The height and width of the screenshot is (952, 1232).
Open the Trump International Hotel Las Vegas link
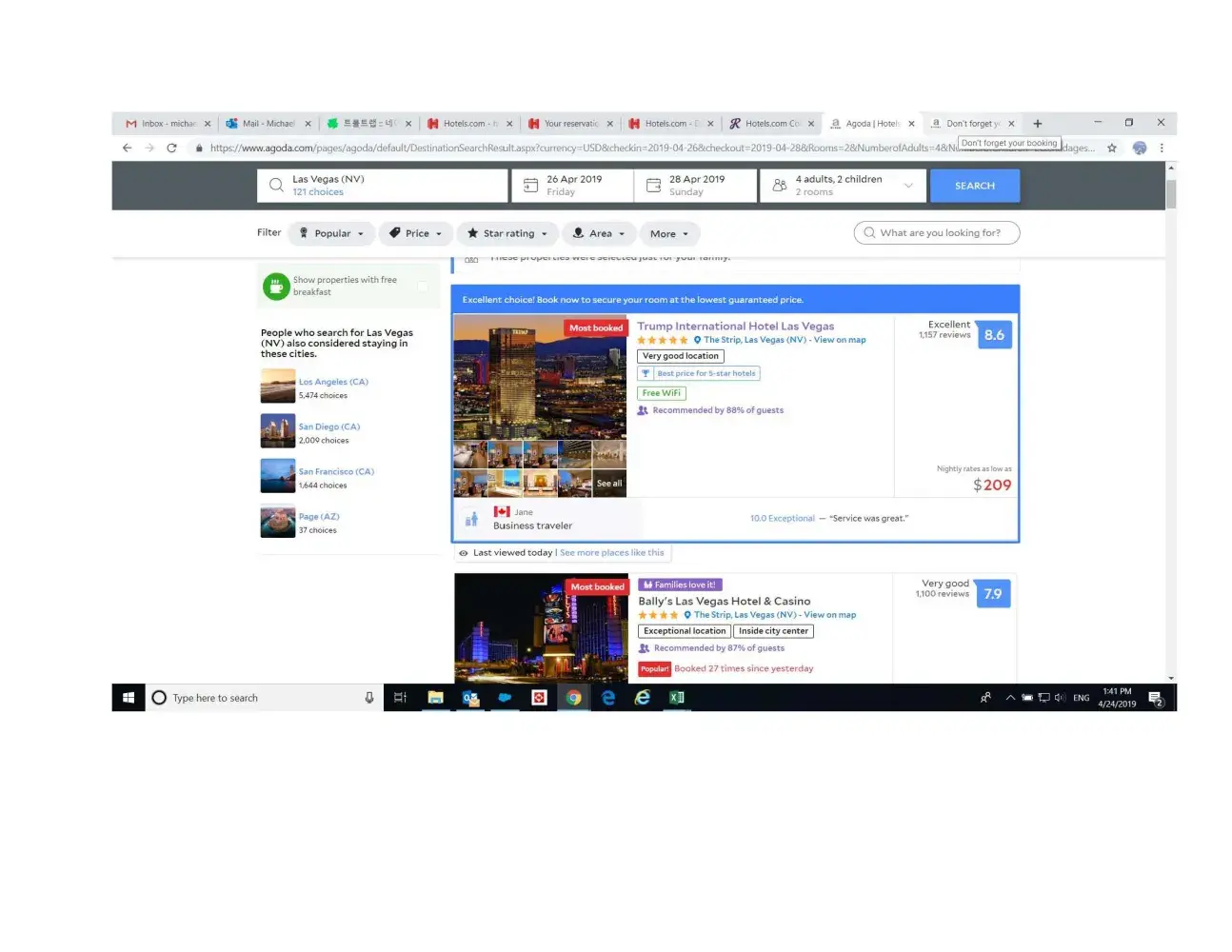pyautogui.click(x=735, y=327)
